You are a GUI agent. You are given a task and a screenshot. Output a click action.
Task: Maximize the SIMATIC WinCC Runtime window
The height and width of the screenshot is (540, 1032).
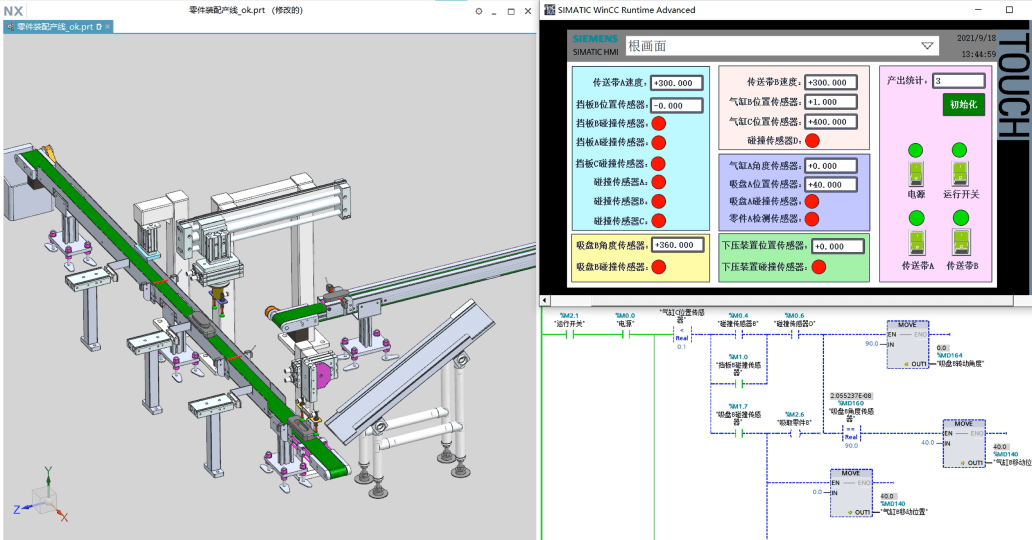tap(1009, 10)
